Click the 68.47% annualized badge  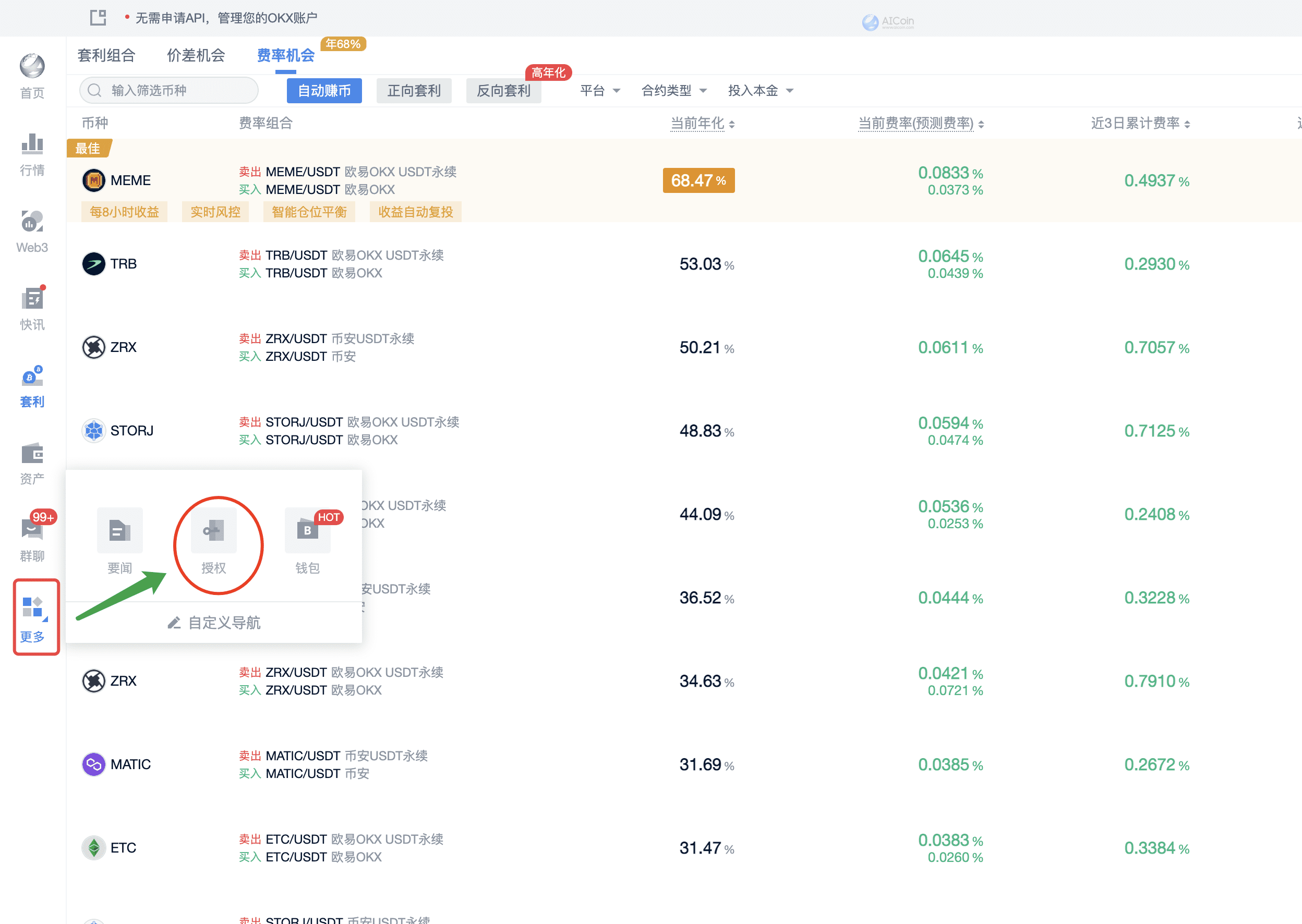coord(699,180)
